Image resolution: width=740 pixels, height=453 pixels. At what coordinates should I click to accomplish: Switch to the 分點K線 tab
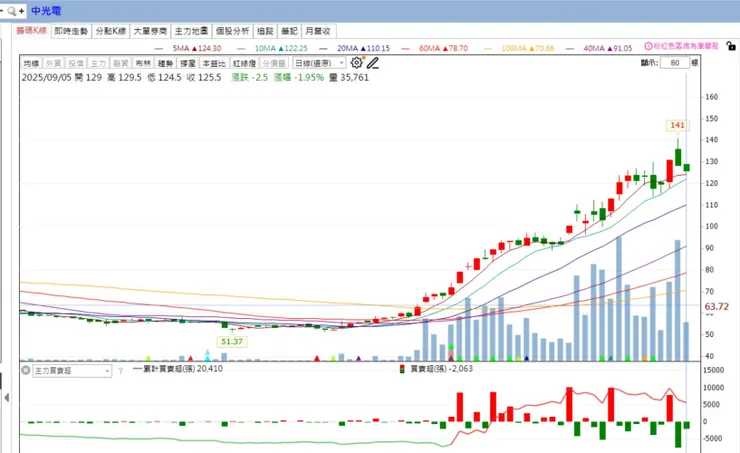pyautogui.click(x=111, y=31)
